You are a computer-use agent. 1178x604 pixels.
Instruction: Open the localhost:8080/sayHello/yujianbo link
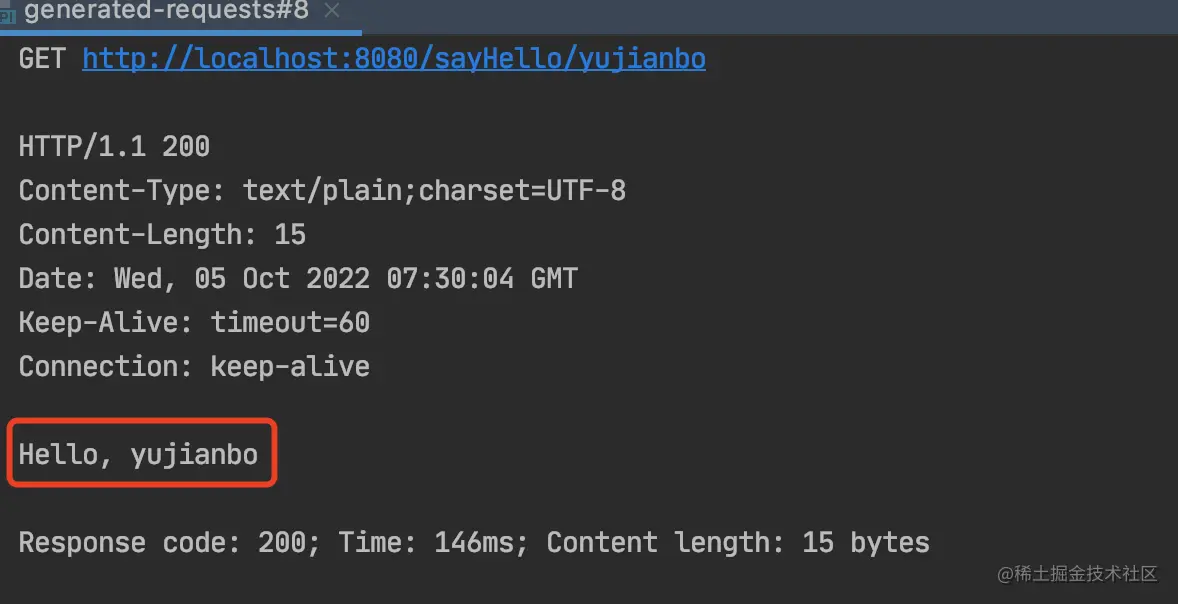[x=394, y=59]
